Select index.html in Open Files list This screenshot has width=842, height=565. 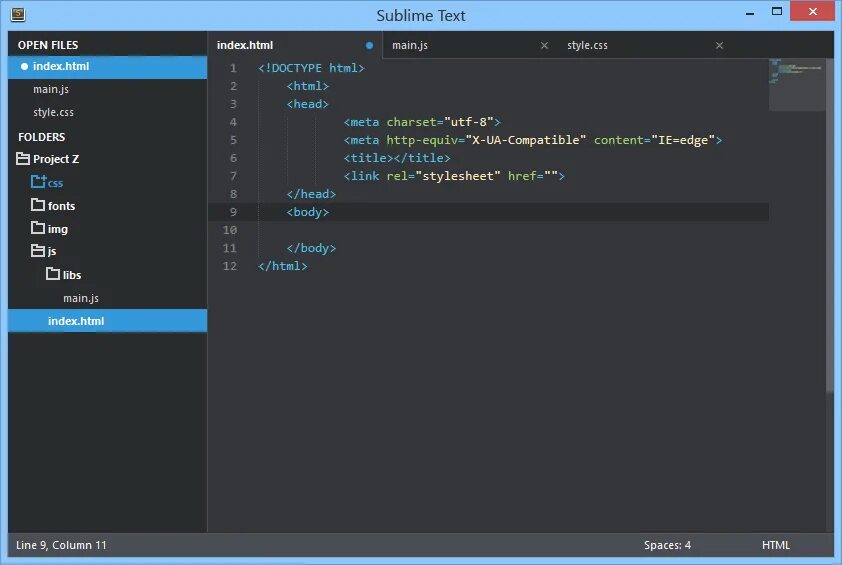coord(107,67)
